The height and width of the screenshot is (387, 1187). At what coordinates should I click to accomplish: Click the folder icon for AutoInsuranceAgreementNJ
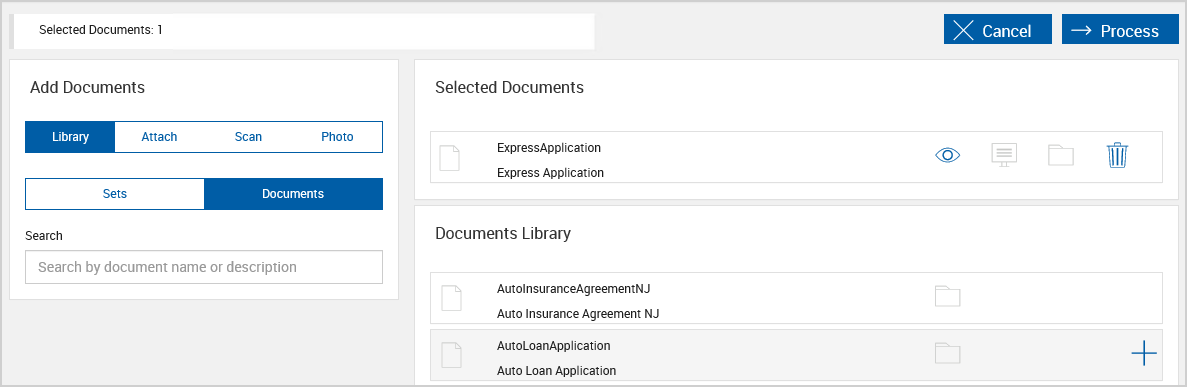(947, 296)
